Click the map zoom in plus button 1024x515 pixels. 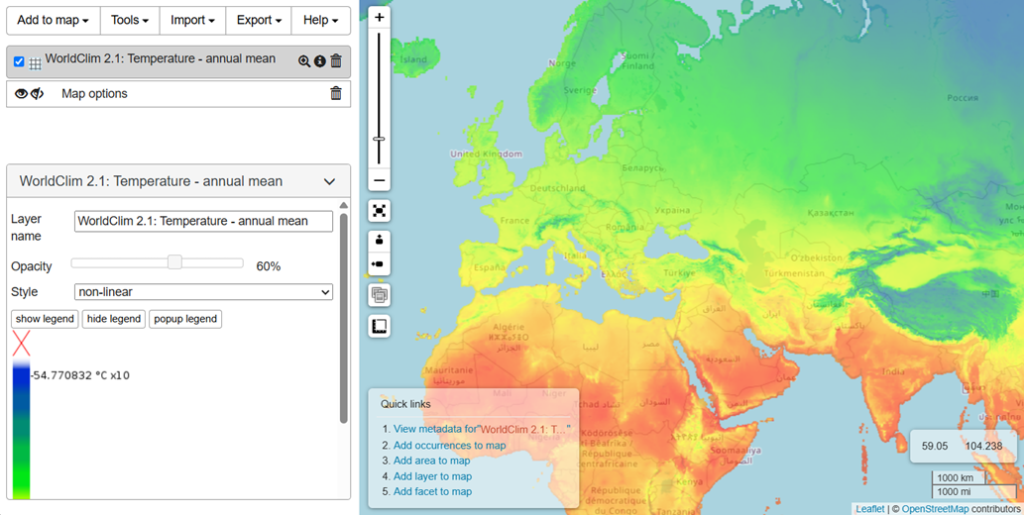(379, 17)
